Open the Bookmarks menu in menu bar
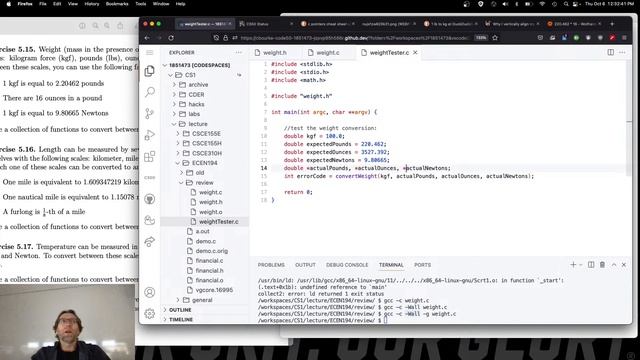This screenshot has width=640, height=360. click(x=117, y=4)
